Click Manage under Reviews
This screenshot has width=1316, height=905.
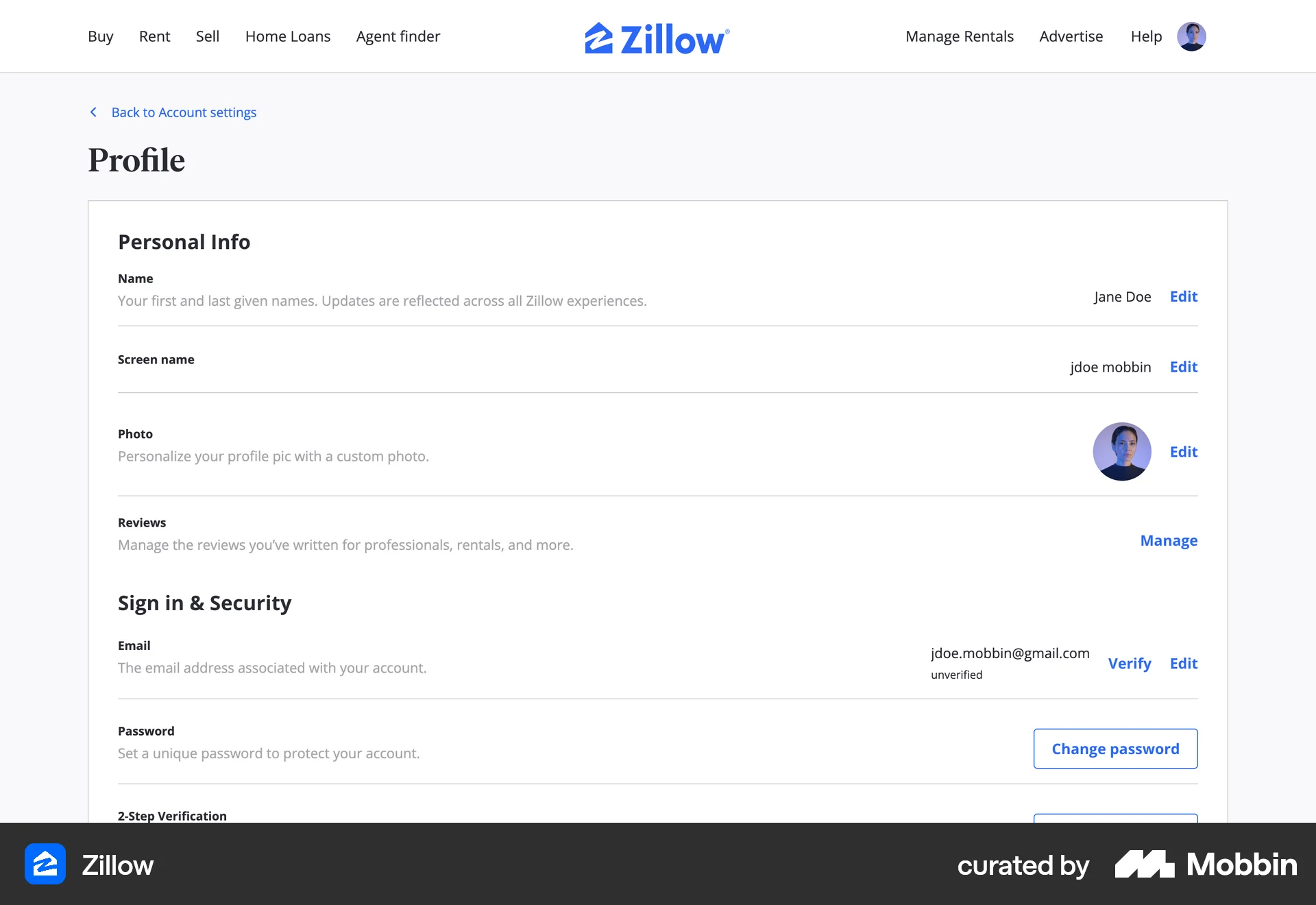[1169, 541]
